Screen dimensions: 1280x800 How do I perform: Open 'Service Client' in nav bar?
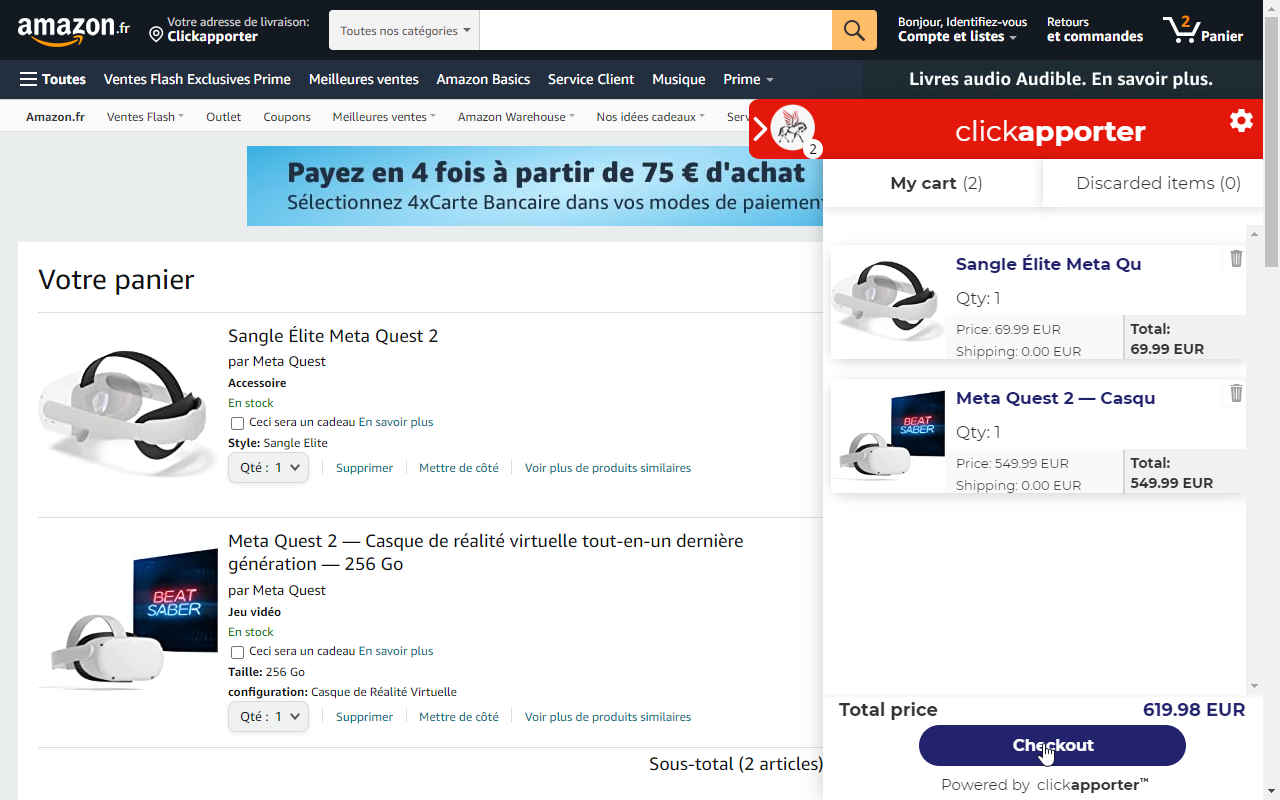tap(591, 79)
